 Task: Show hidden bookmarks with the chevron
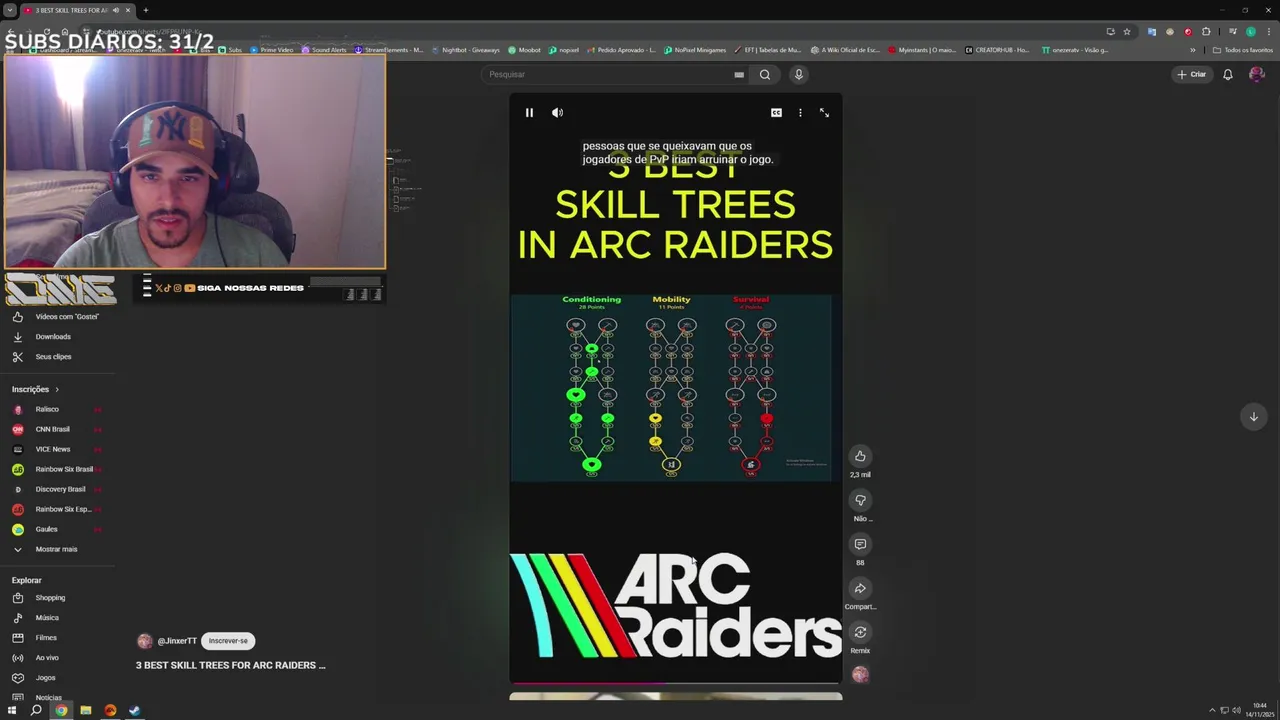pyautogui.click(x=1192, y=50)
